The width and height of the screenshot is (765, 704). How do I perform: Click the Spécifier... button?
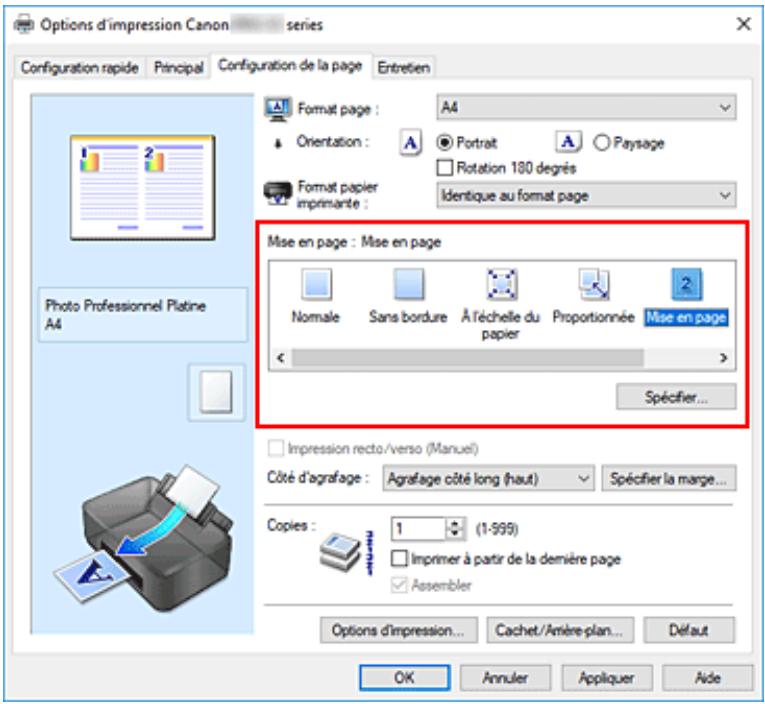(x=676, y=397)
